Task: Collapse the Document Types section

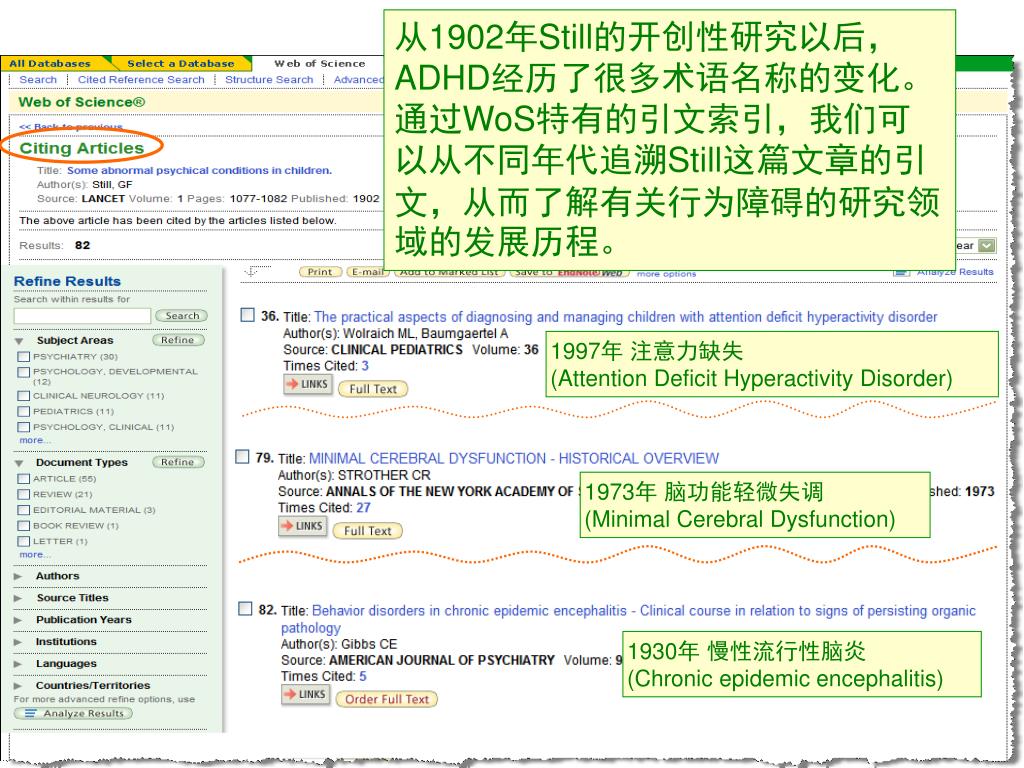Action: (19, 463)
